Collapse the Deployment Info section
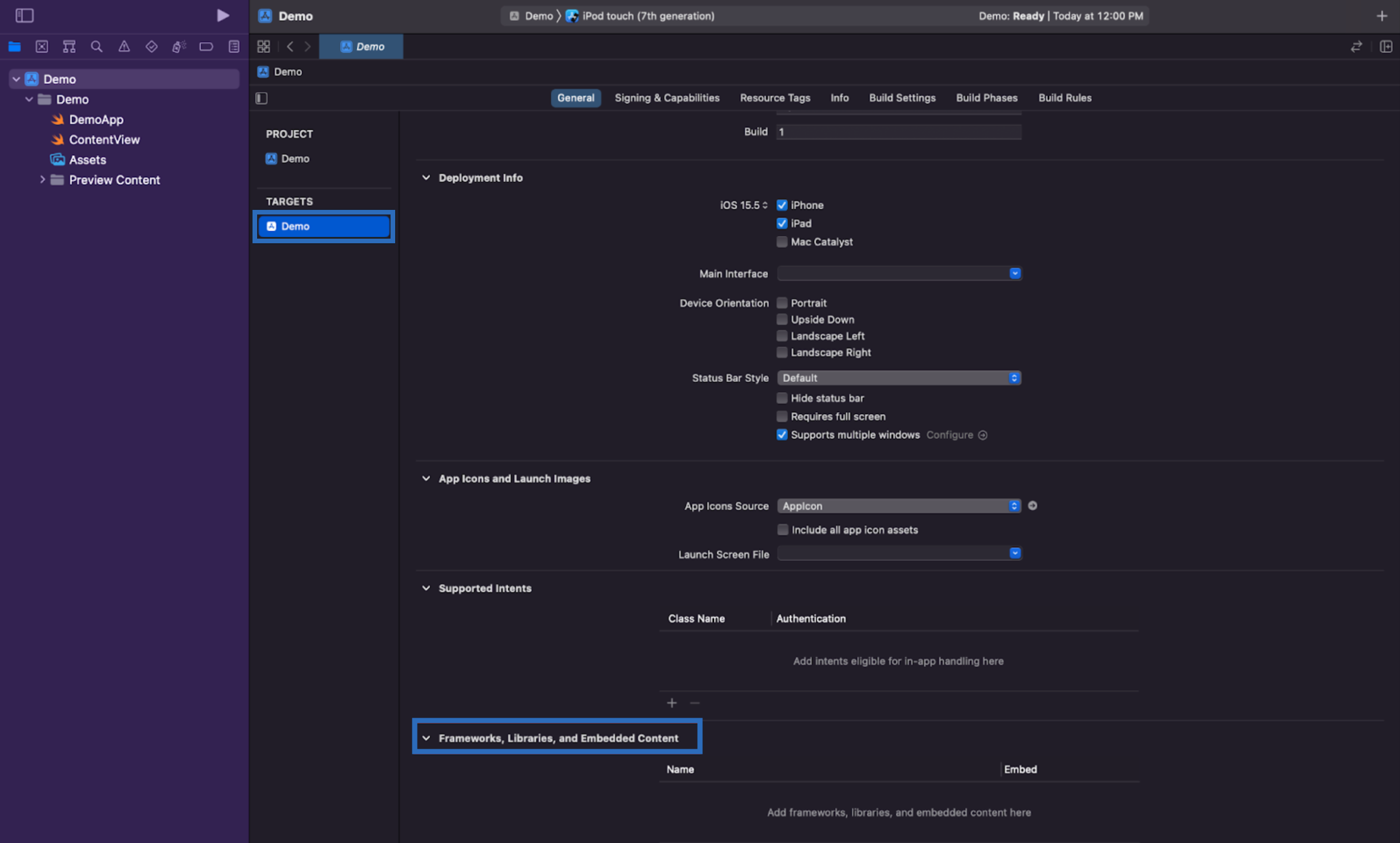 [426, 178]
